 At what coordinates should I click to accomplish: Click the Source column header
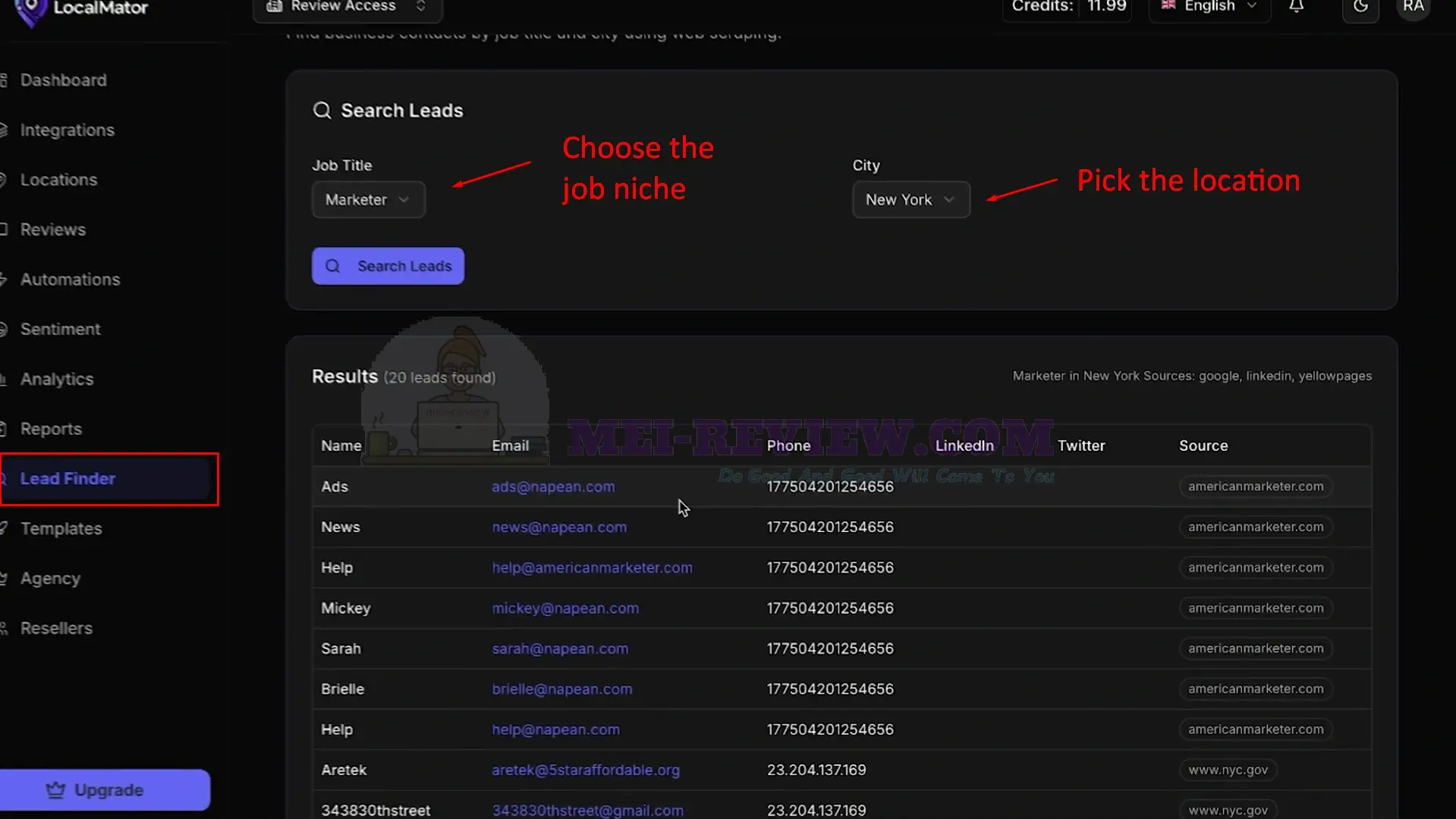(1203, 446)
